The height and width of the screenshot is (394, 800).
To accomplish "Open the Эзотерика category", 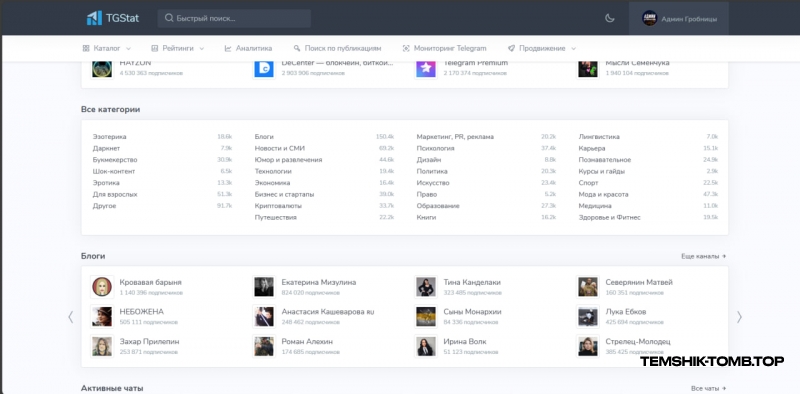I will (x=110, y=137).
